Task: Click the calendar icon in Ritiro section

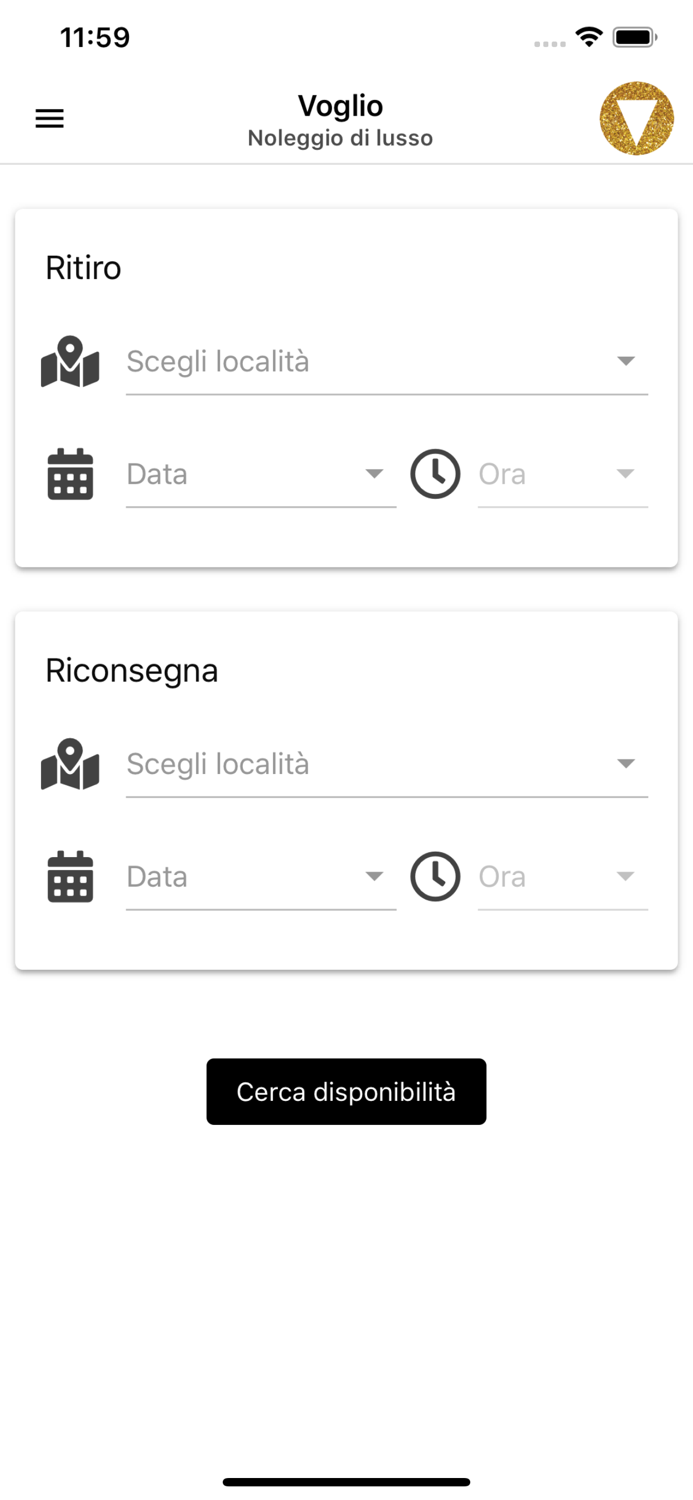Action: pyautogui.click(x=70, y=474)
